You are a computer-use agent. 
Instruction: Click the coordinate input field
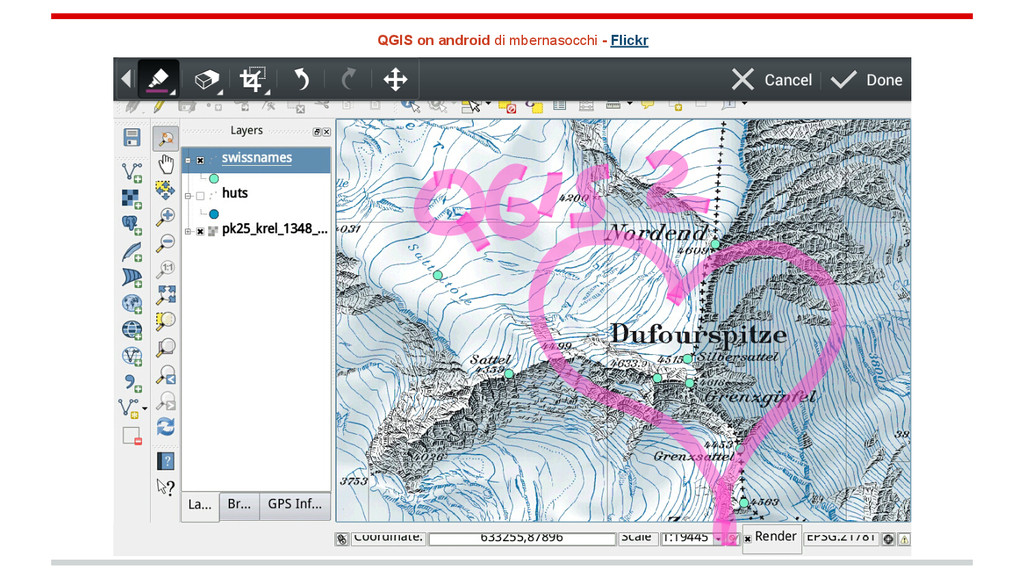522,538
